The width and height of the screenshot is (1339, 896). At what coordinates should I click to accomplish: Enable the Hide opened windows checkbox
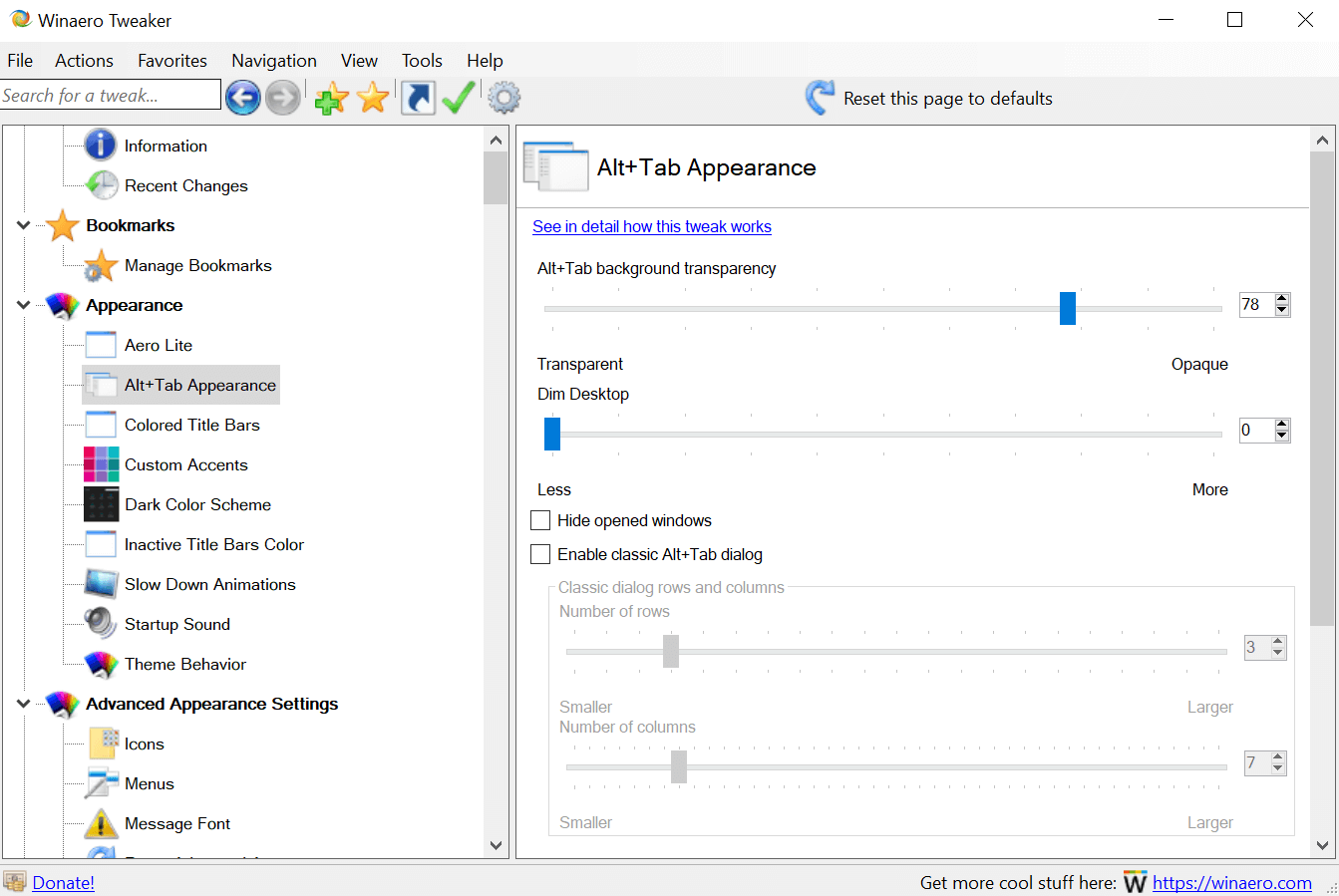[x=540, y=520]
